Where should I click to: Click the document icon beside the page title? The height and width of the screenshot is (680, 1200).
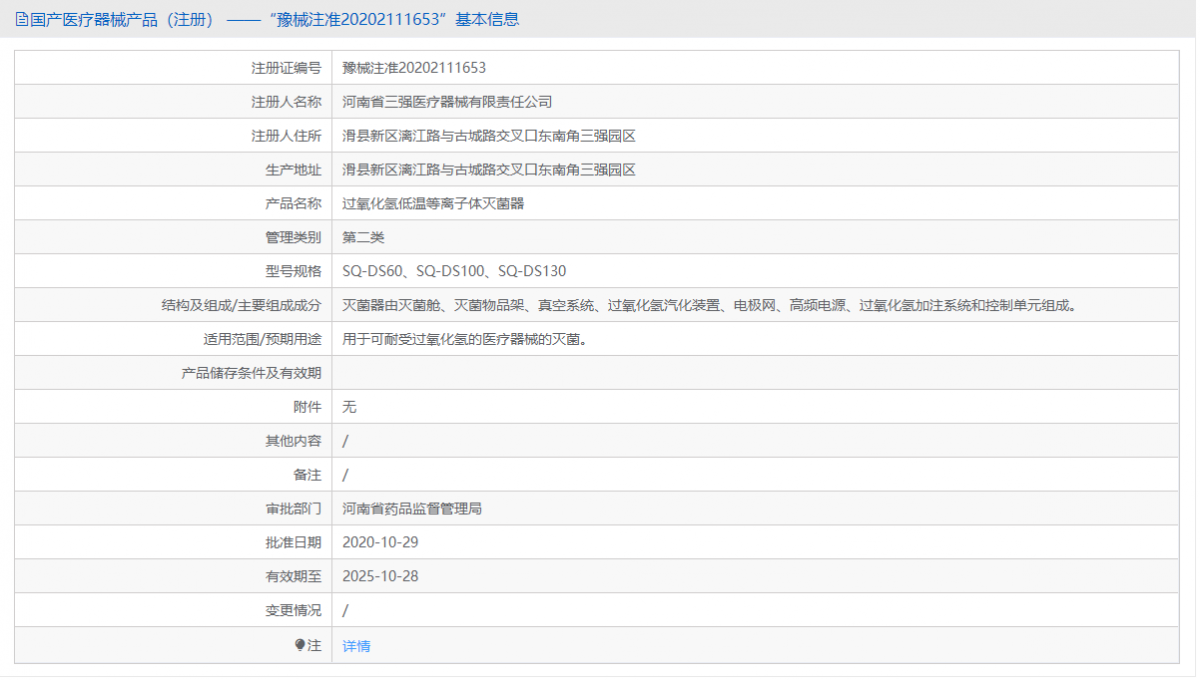point(22,19)
